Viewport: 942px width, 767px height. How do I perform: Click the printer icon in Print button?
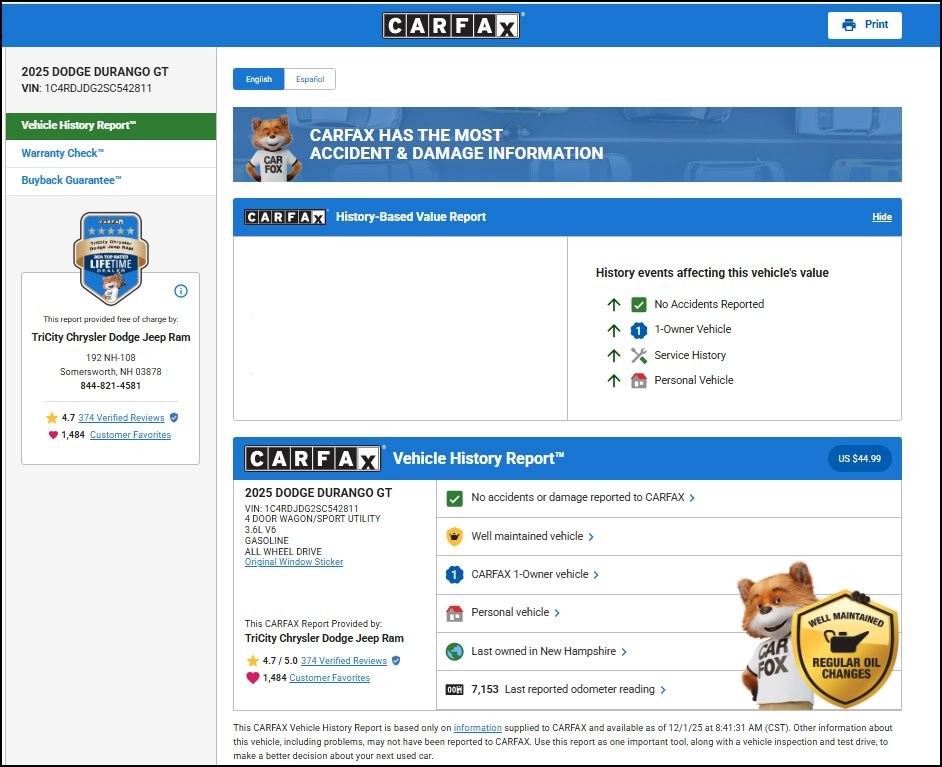[x=849, y=25]
